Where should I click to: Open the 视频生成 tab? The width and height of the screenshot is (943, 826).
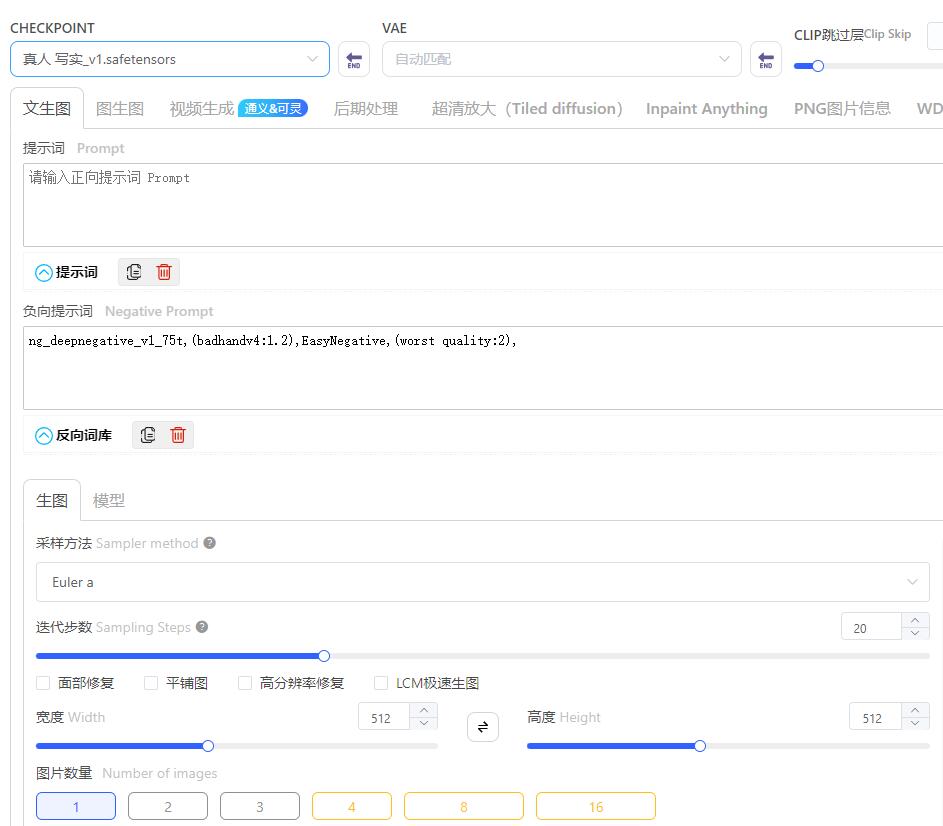tap(201, 108)
